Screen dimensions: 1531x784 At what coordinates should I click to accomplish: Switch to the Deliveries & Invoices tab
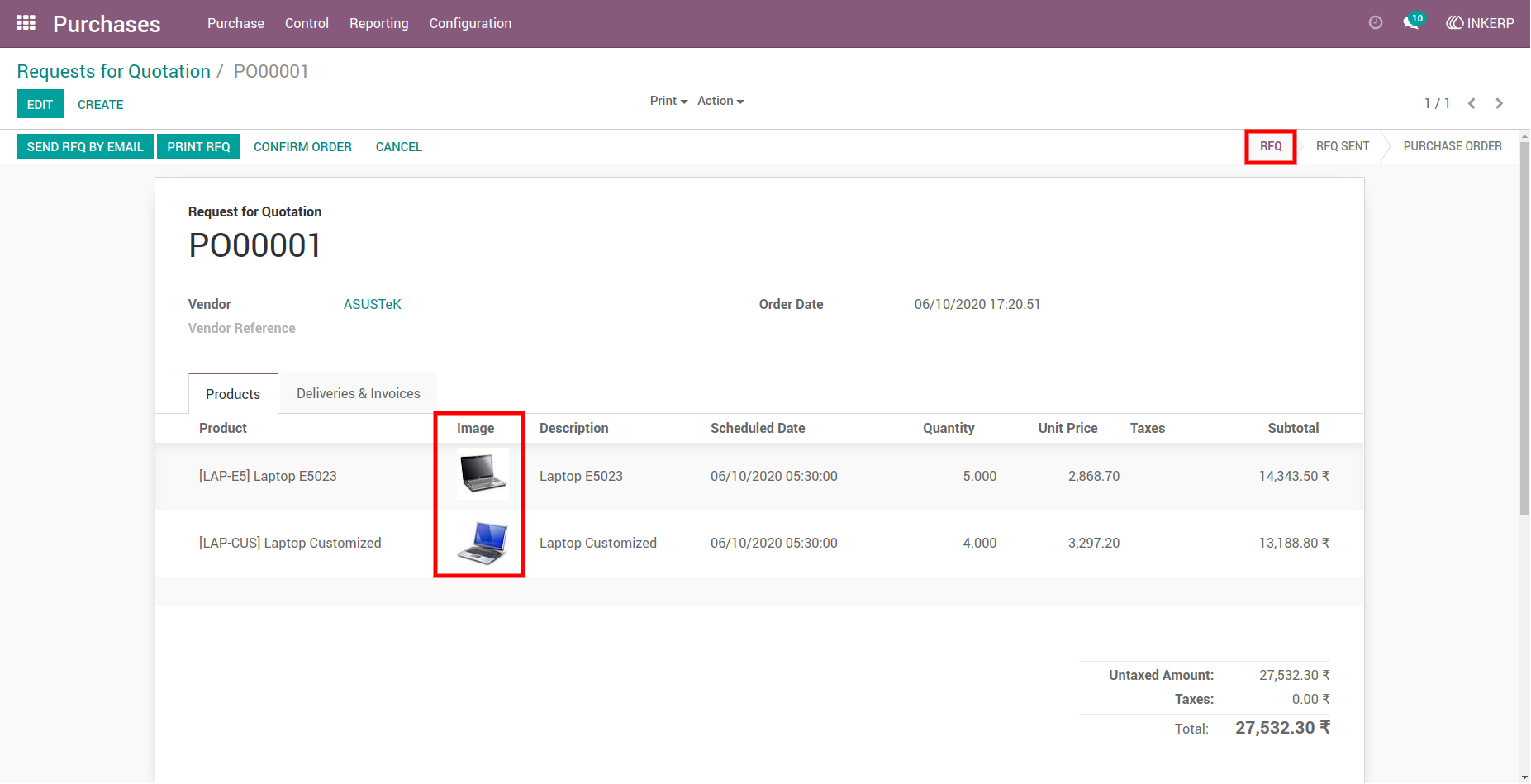[x=359, y=393]
